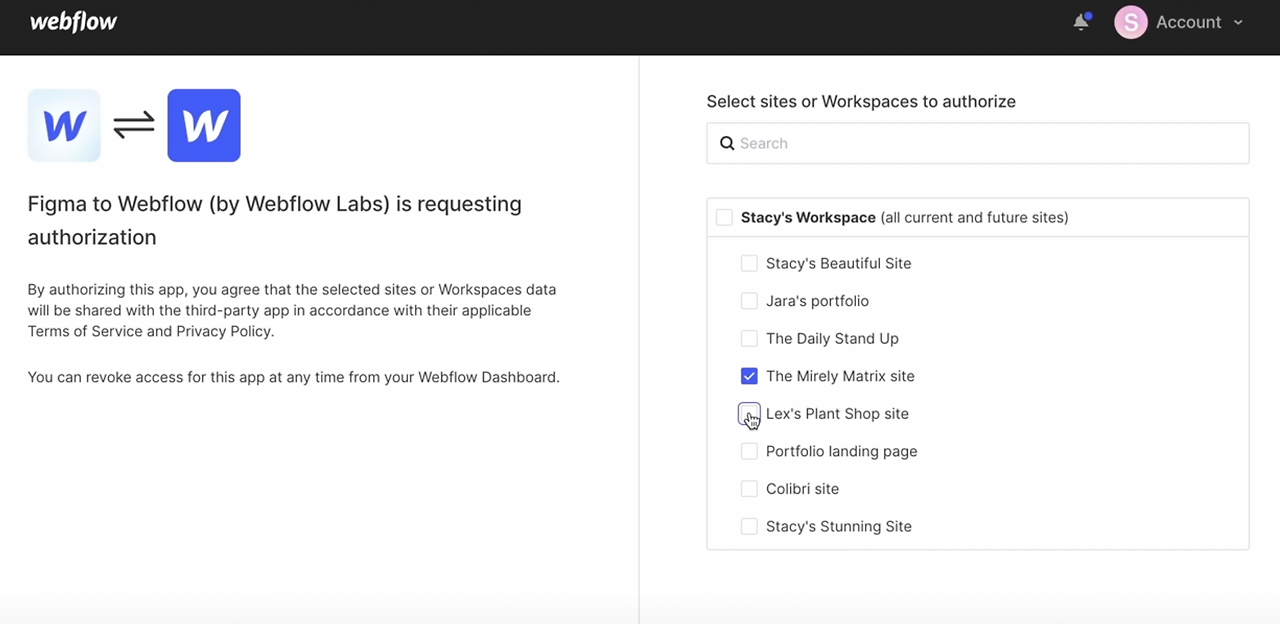Image resolution: width=1280 pixels, height=624 pixels.
Task: Expand the Account dropdown chevron
Action: 1238,22
